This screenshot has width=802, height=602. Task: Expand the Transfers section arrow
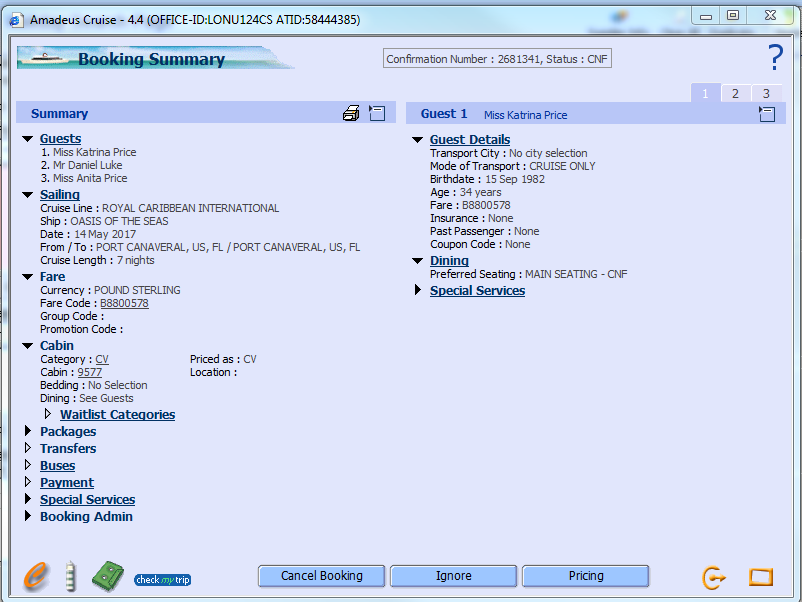click(x=28, y=448)
